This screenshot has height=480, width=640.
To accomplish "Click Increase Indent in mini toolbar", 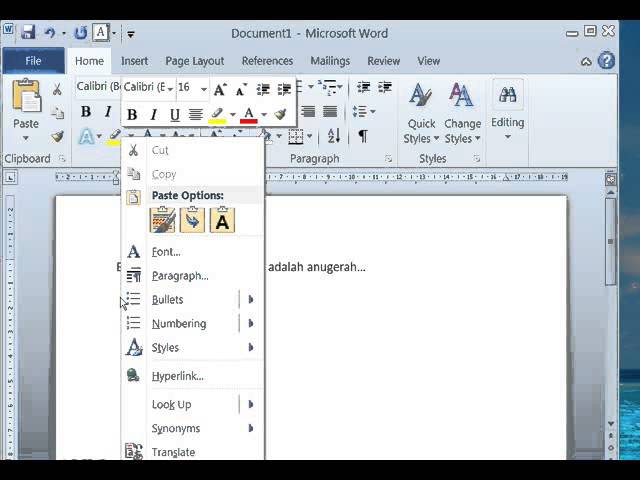I will tap(284, 89).
